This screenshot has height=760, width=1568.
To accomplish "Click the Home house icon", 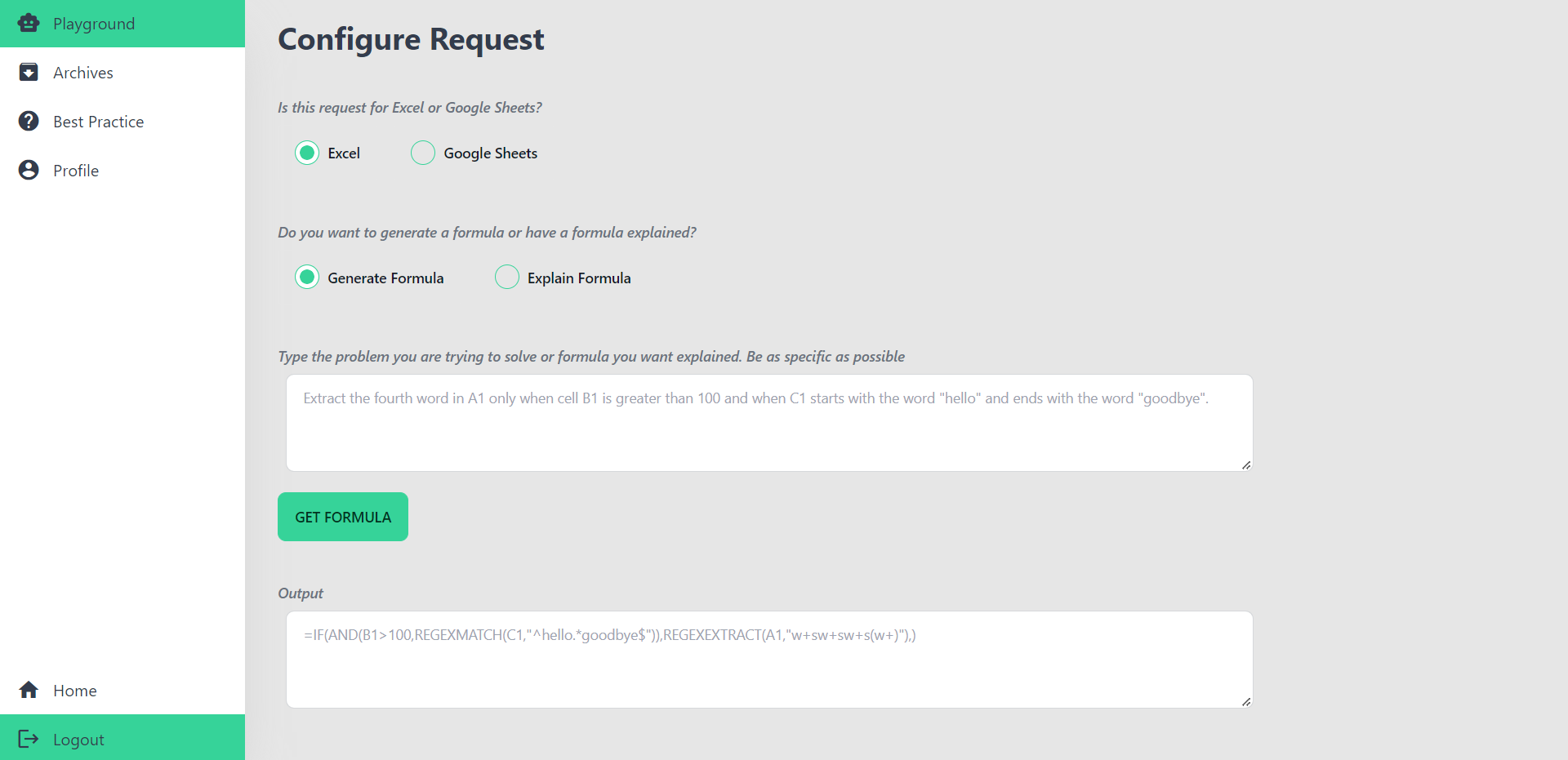I will pyautogui.click(x=29, y=690).
